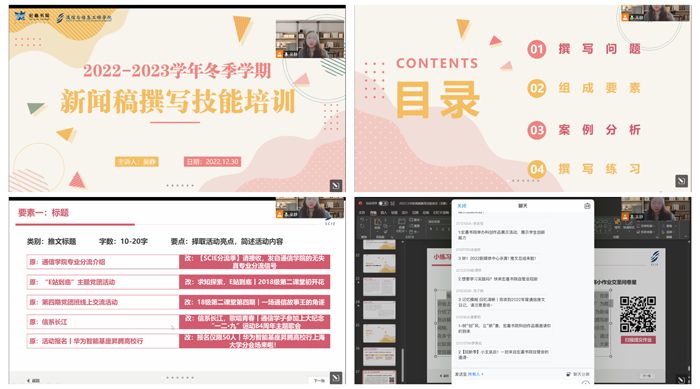Click the red 扫码提交作业 button under QR code
This screenshot has width=700, height=389.
(x=638, y=340)
